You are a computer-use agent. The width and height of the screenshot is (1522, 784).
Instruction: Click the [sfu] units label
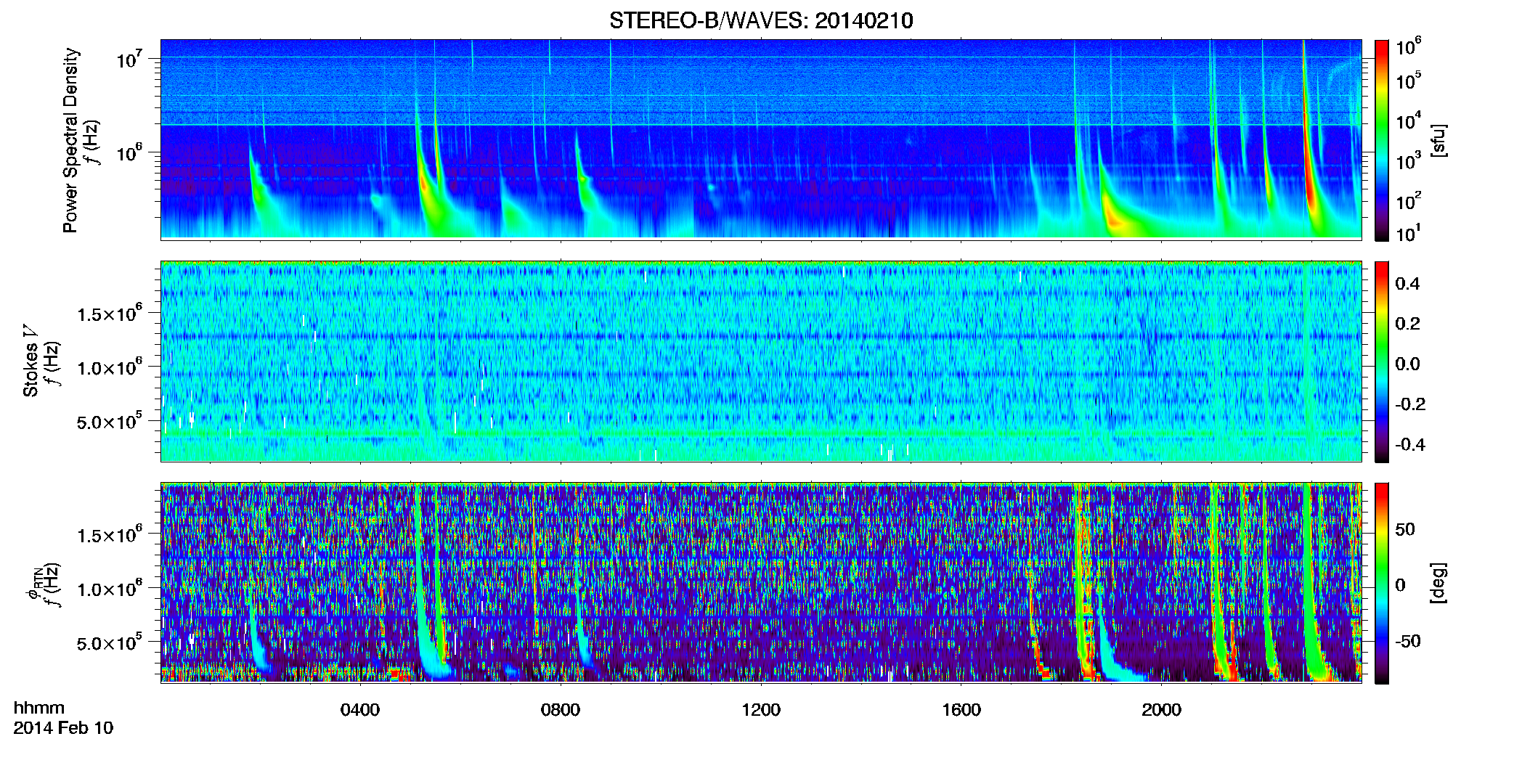(x=1438, y=140)
